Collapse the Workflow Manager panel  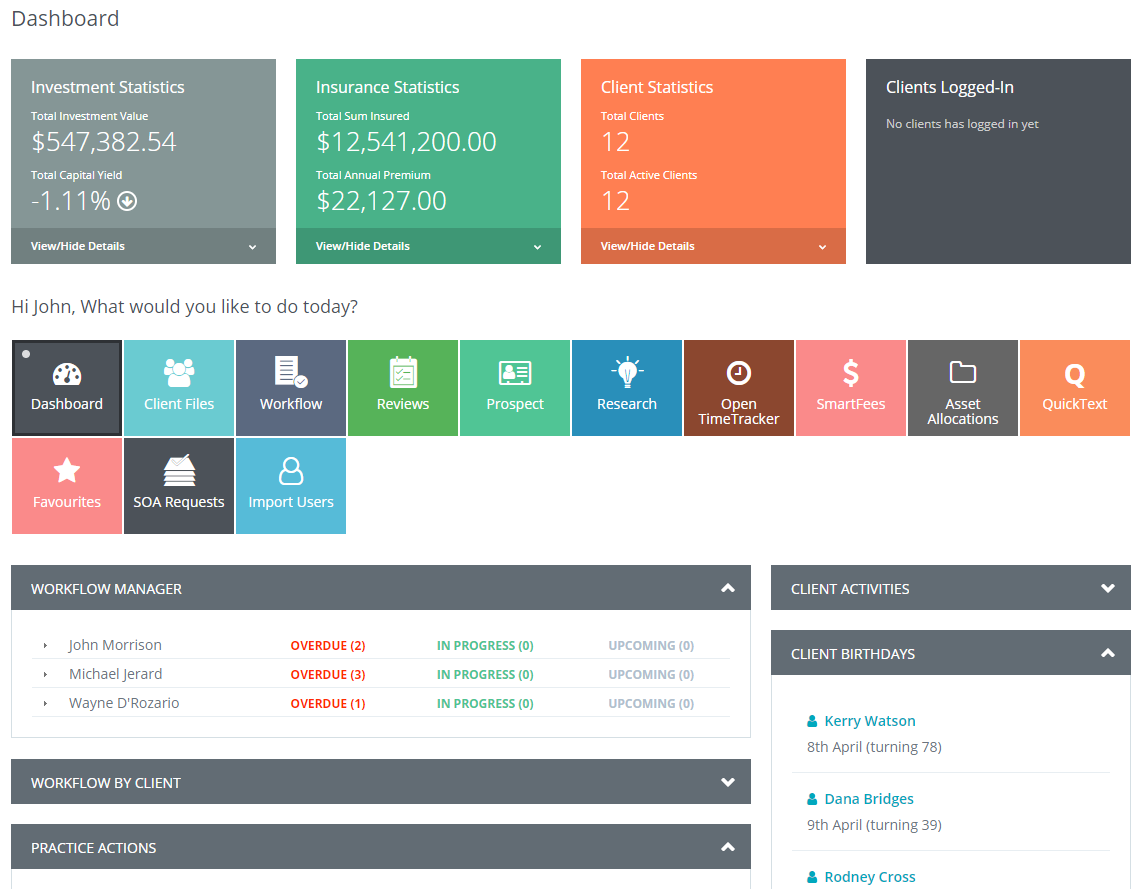727,589
